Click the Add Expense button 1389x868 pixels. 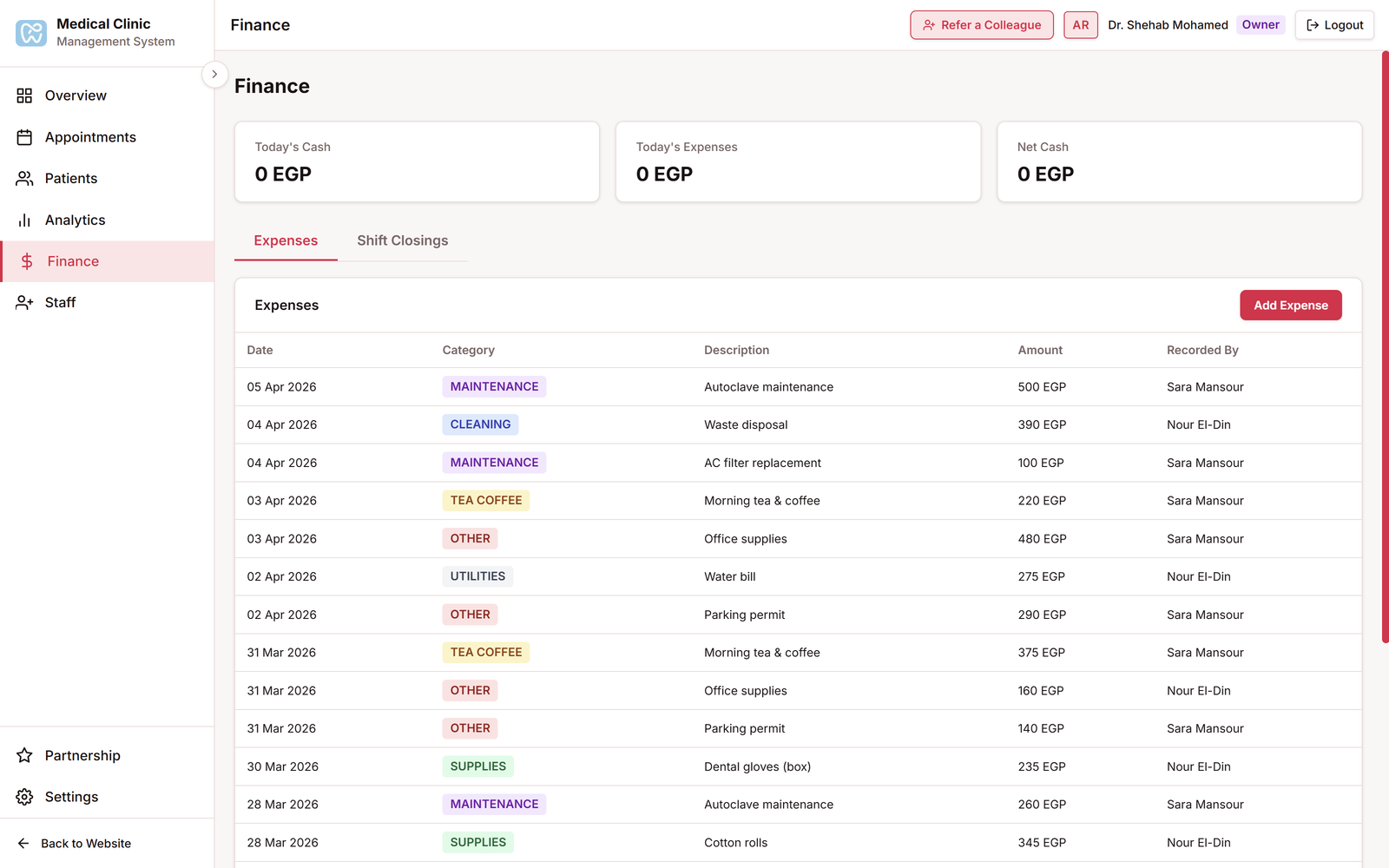[x=1290, y=306]
